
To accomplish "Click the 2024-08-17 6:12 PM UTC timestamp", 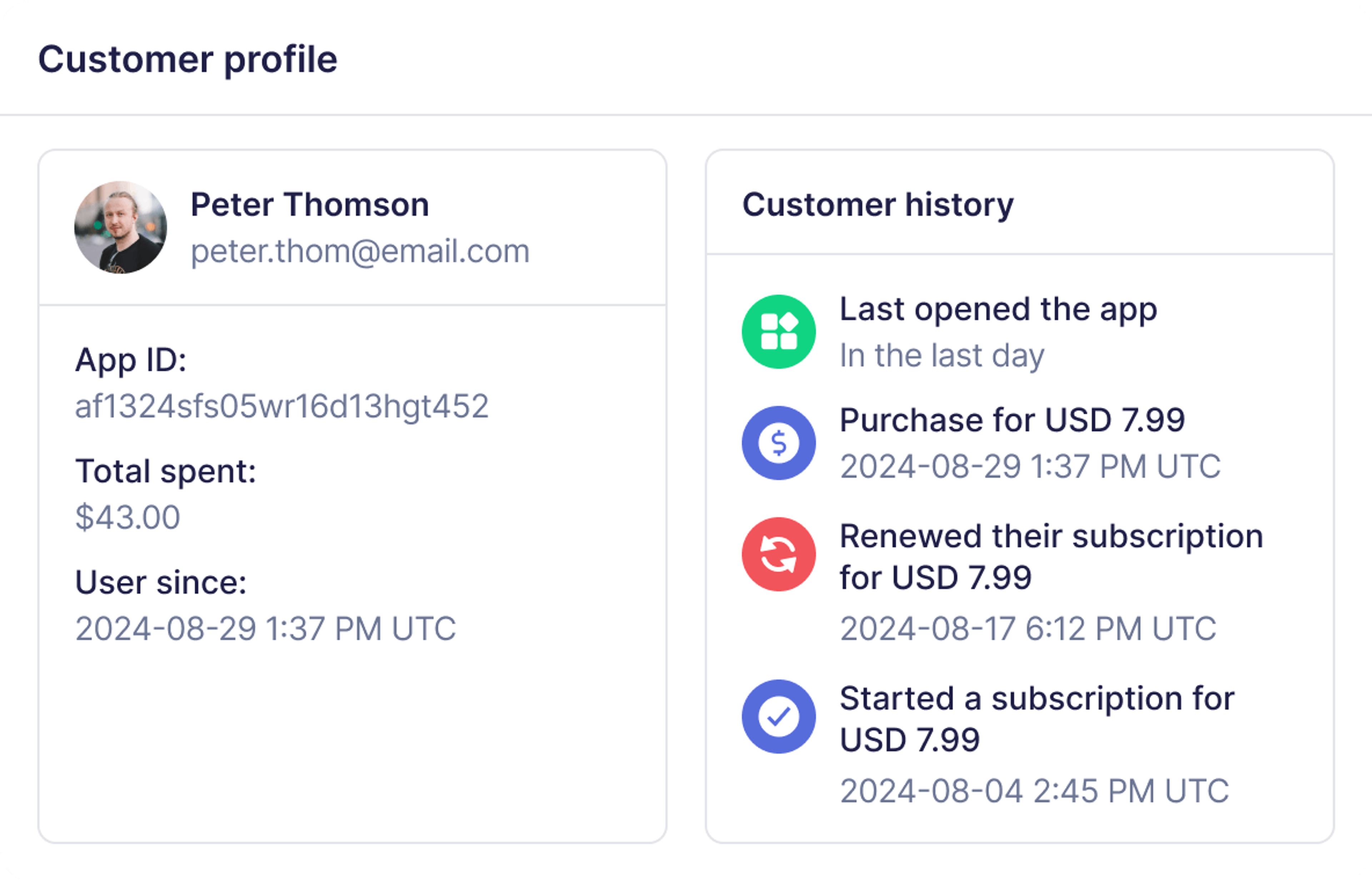I will [x=1028, y=628].
